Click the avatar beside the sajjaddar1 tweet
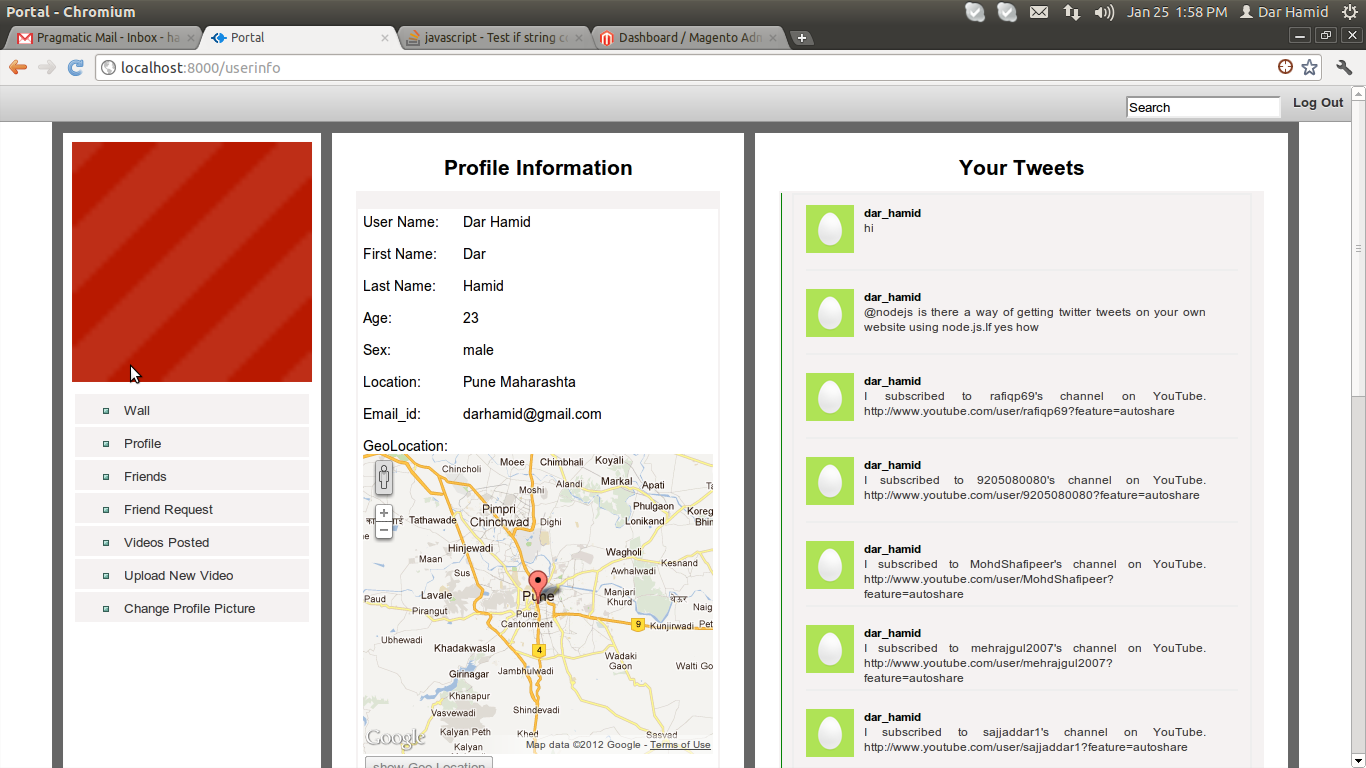Viewport: 1366px width, 768px height. pos(830,733)
